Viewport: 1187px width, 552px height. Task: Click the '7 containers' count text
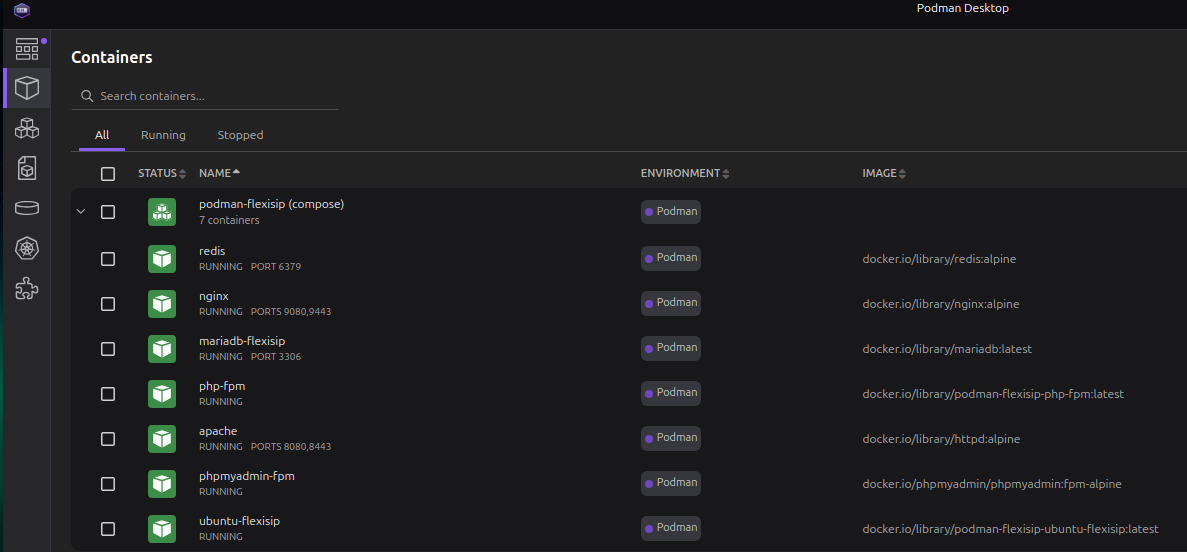coord(229,220)
